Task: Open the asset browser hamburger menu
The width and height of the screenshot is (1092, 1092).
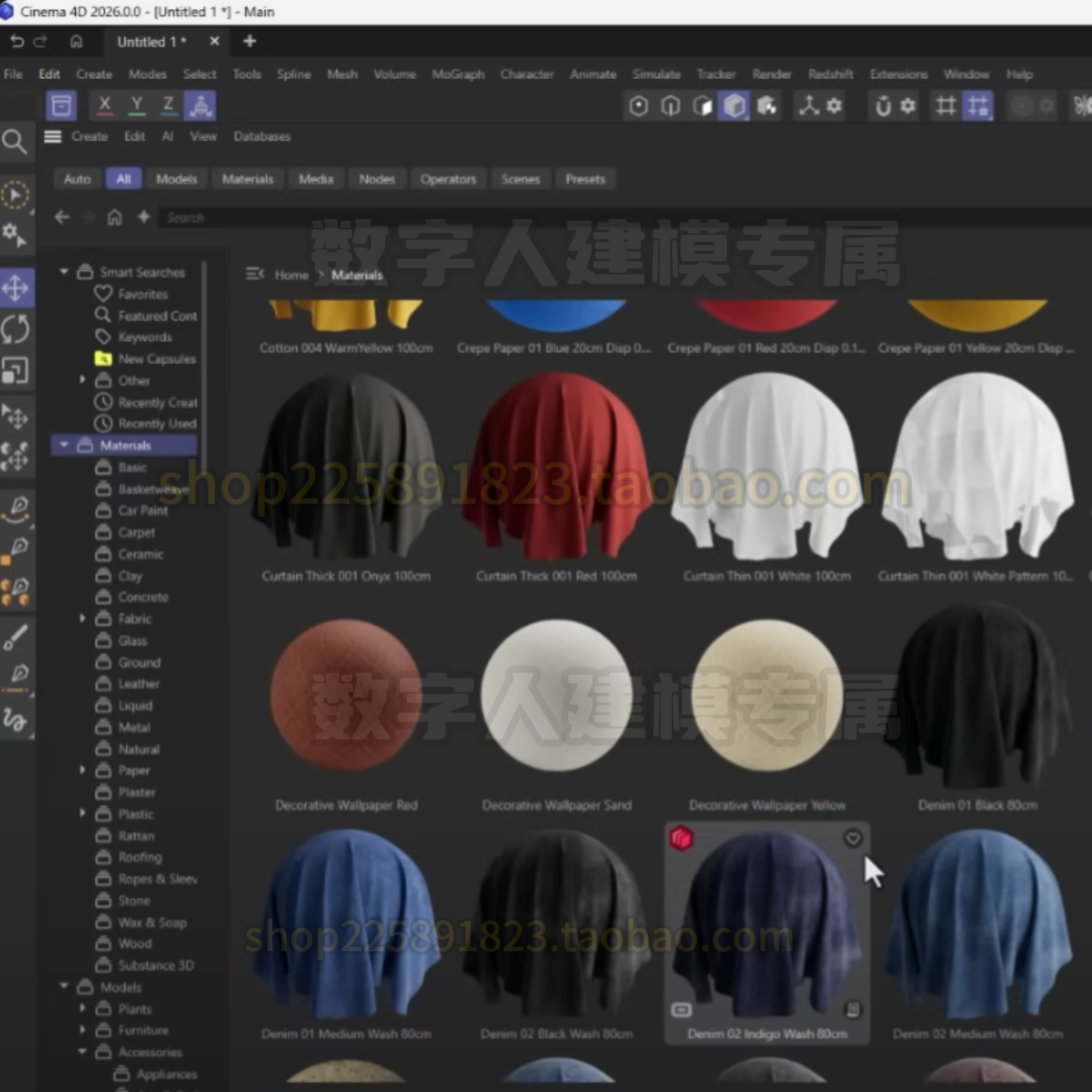Action: click(52, 136)
